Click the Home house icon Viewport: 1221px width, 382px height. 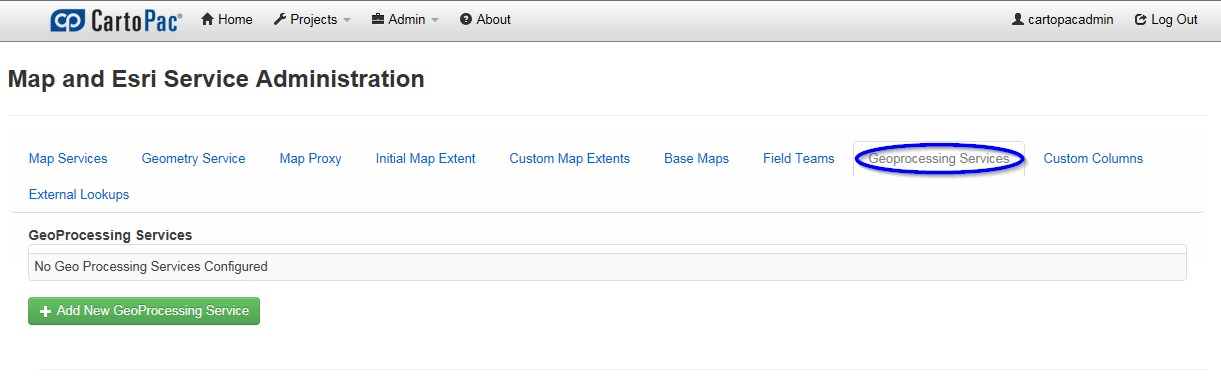point(208,20)
